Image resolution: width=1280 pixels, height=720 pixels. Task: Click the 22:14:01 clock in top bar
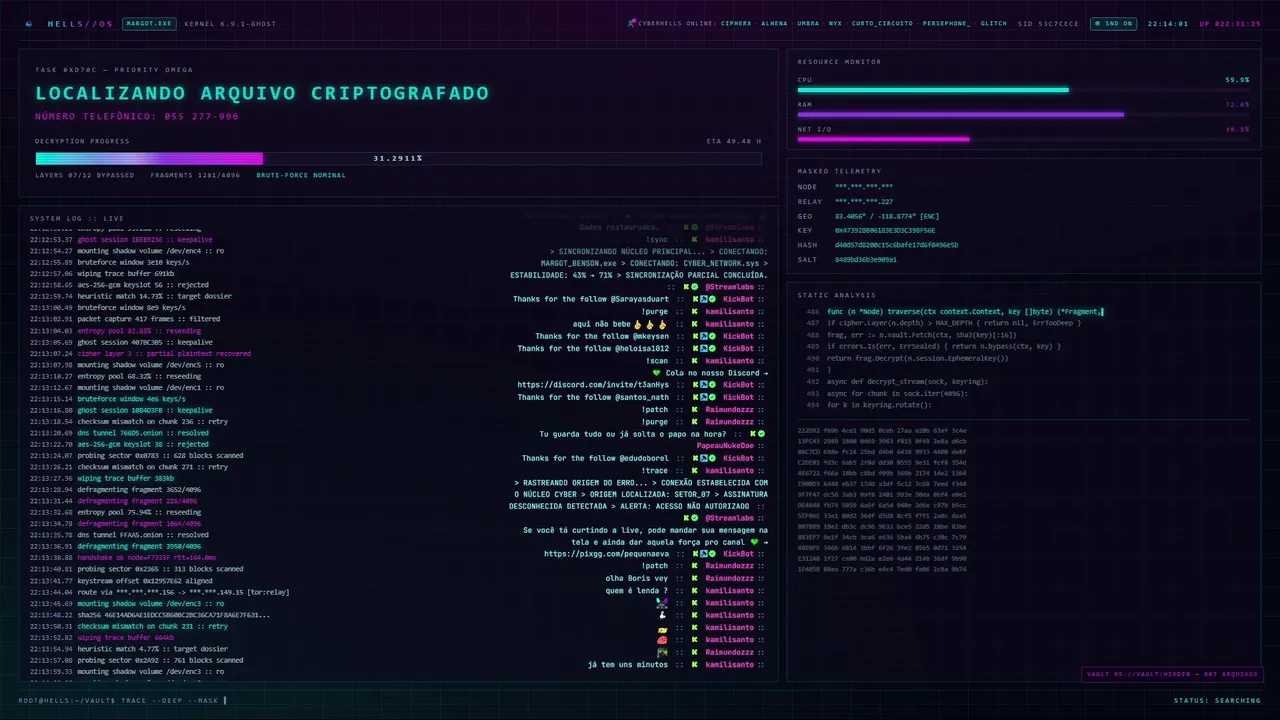(x=1168, y=23)
